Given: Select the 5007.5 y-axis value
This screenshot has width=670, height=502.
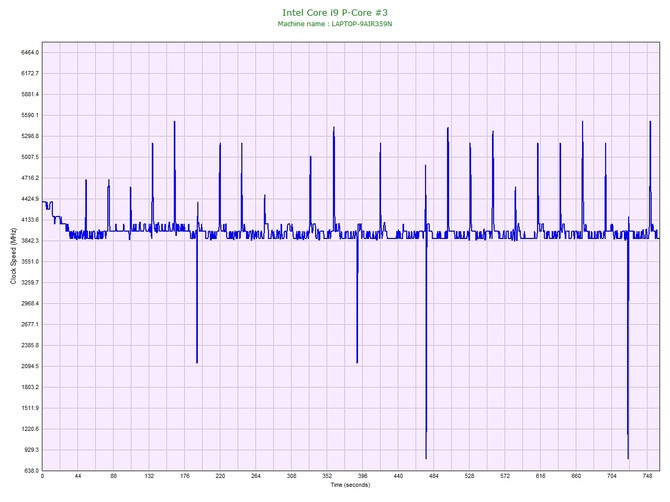Looking at the screenshot, I should coord(30,157).
